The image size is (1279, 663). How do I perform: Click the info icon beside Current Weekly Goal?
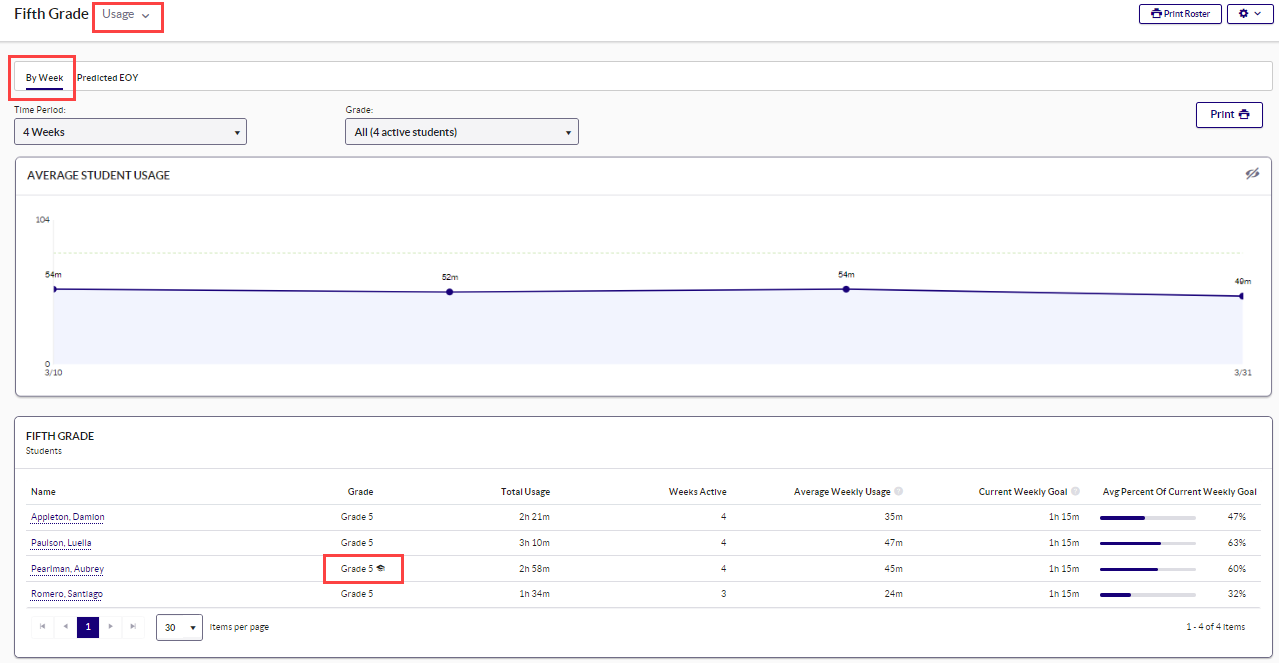tap(1076, 492)
